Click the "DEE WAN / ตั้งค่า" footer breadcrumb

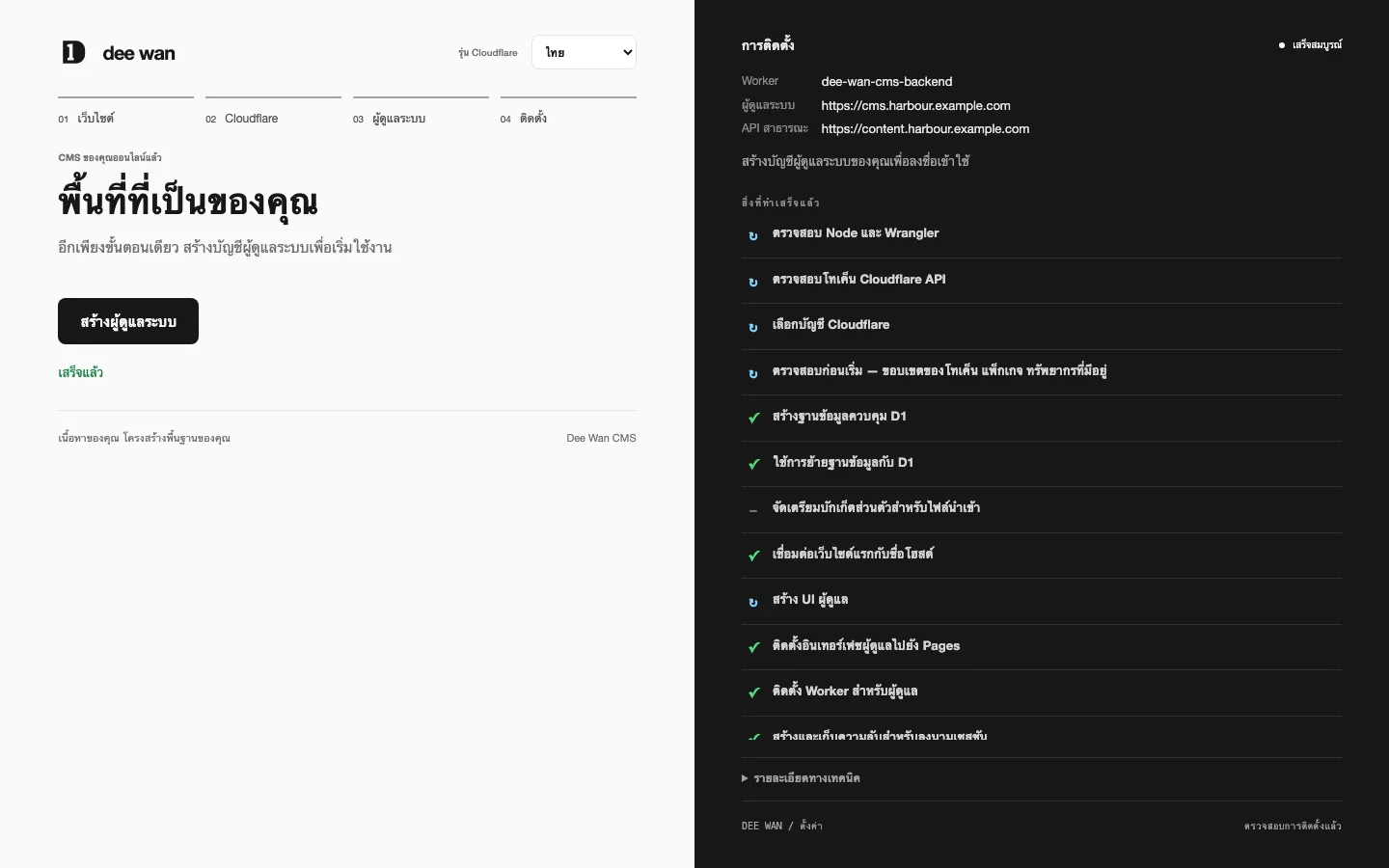[782, 826]
